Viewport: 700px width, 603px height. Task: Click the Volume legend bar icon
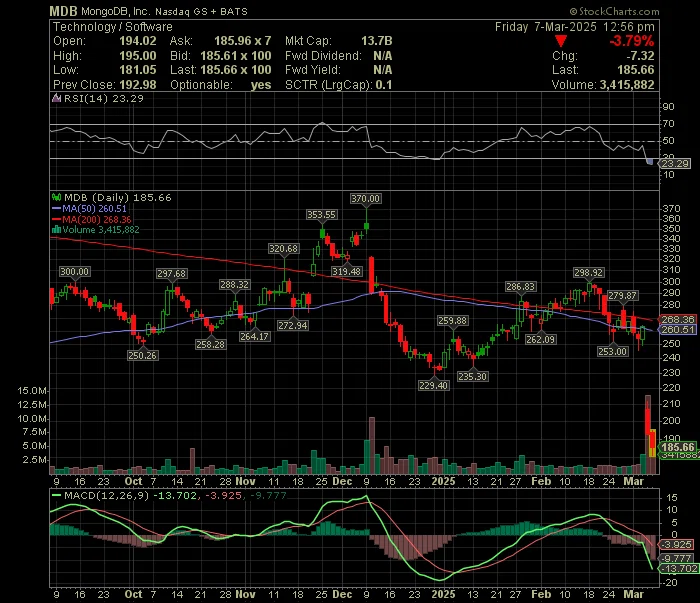(56, 230)
